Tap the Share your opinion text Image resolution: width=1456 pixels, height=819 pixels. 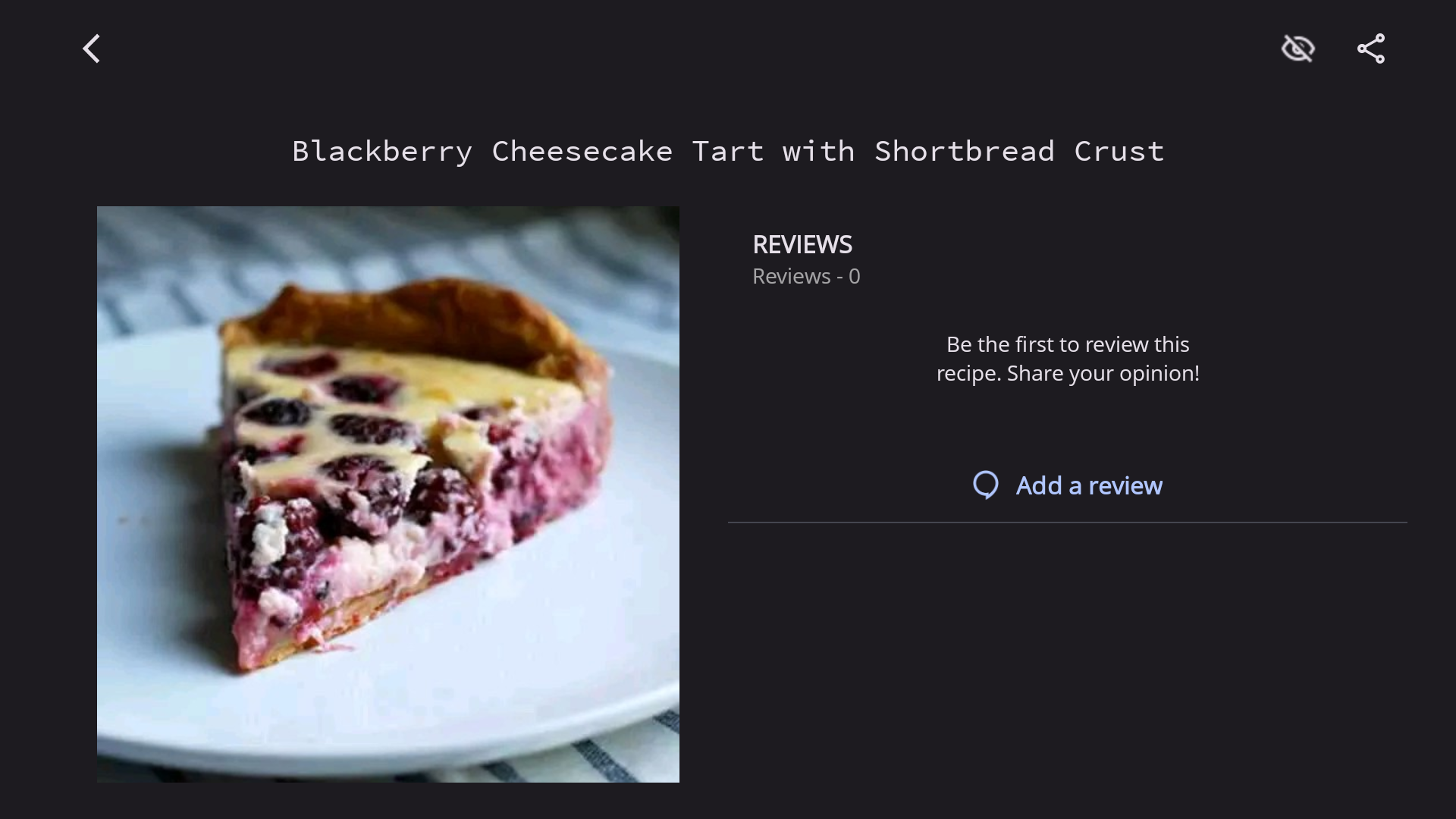(1103, 373)
